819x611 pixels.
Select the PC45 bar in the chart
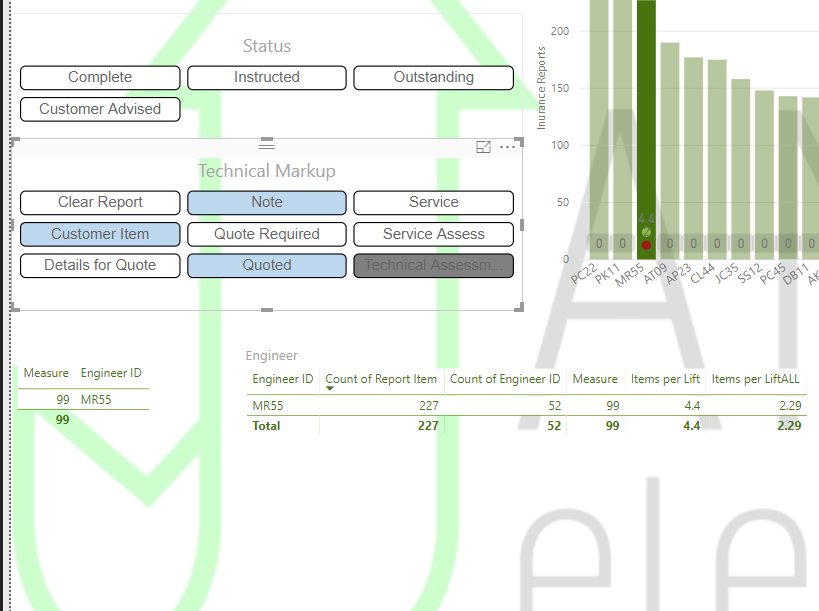[788, 178]
